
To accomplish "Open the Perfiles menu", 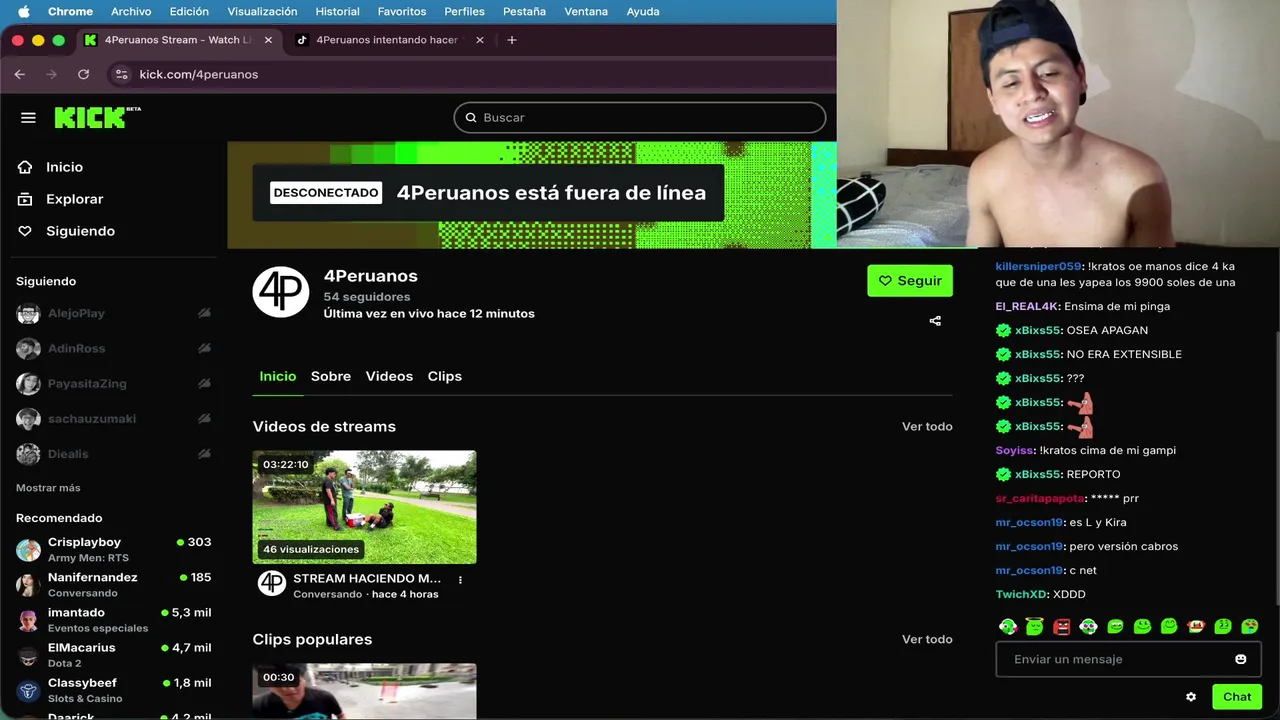I will coord(464,11).
